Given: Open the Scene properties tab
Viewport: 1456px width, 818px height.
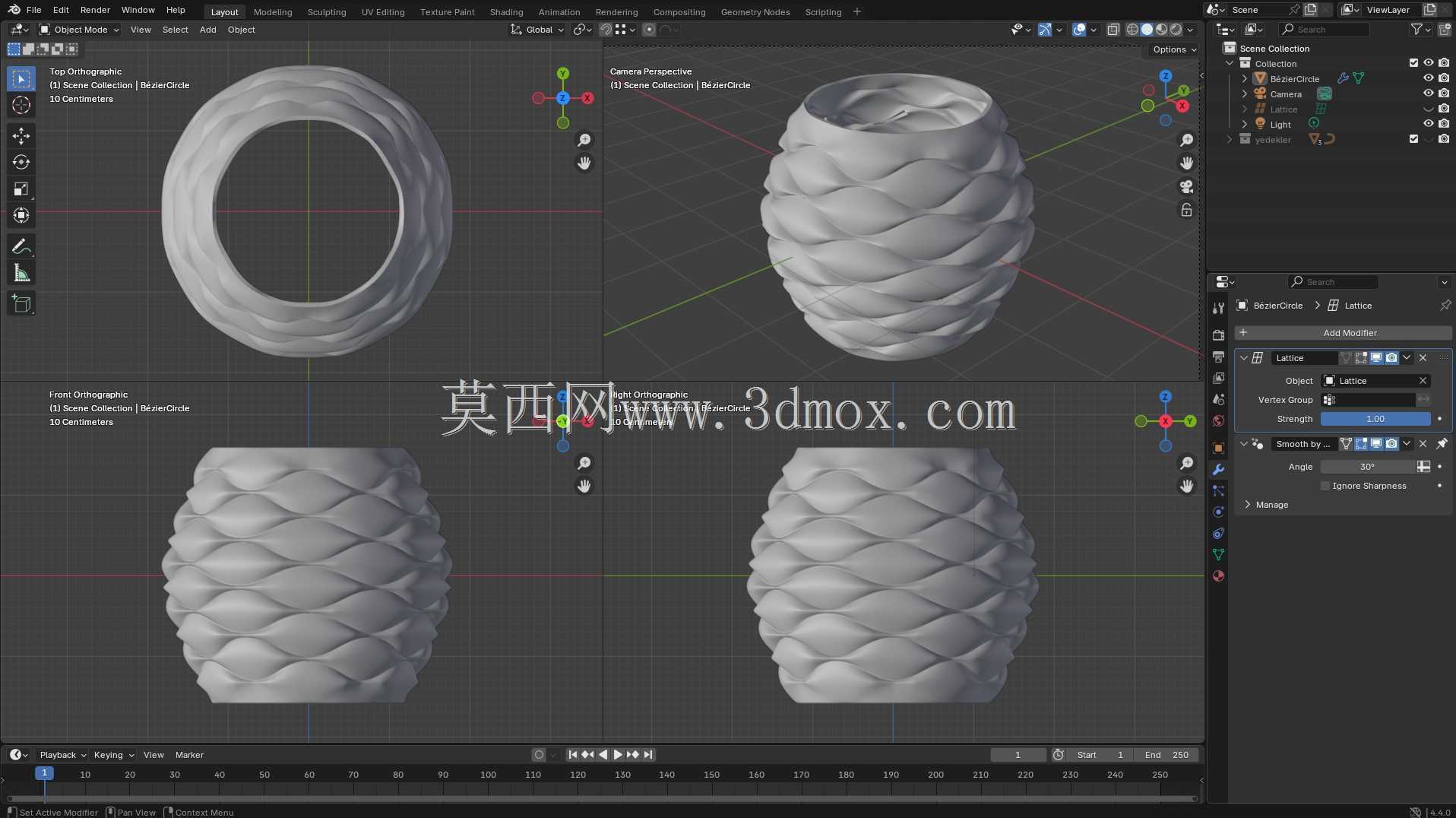Looking at the screenshot, I should click(x=1218, y=399).
